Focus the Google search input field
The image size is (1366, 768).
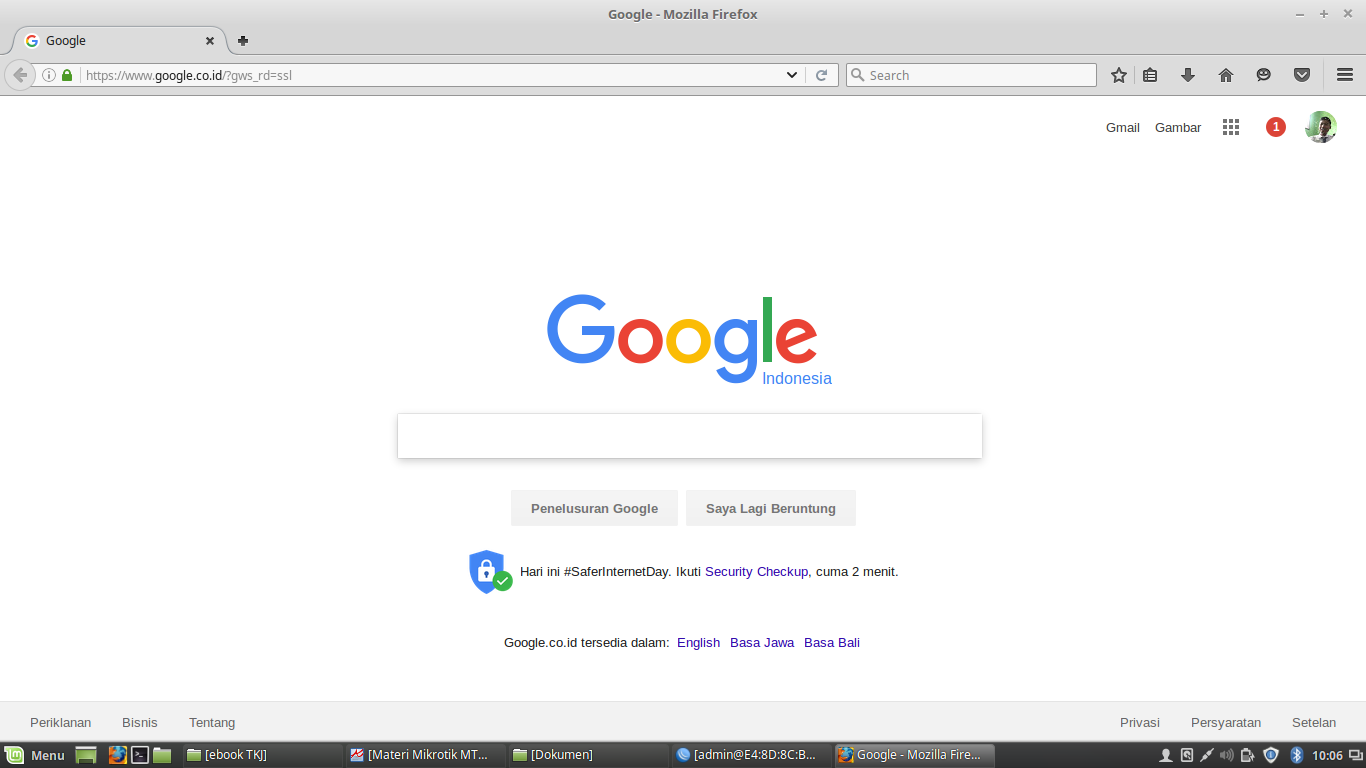[690, 436]
